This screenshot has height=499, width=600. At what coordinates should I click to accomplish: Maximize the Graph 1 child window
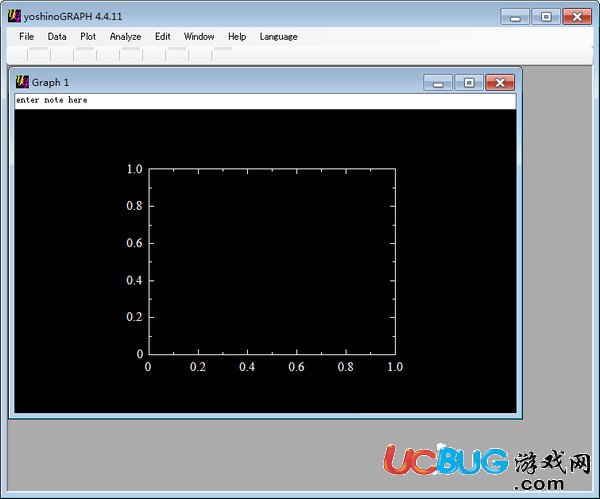469,83
